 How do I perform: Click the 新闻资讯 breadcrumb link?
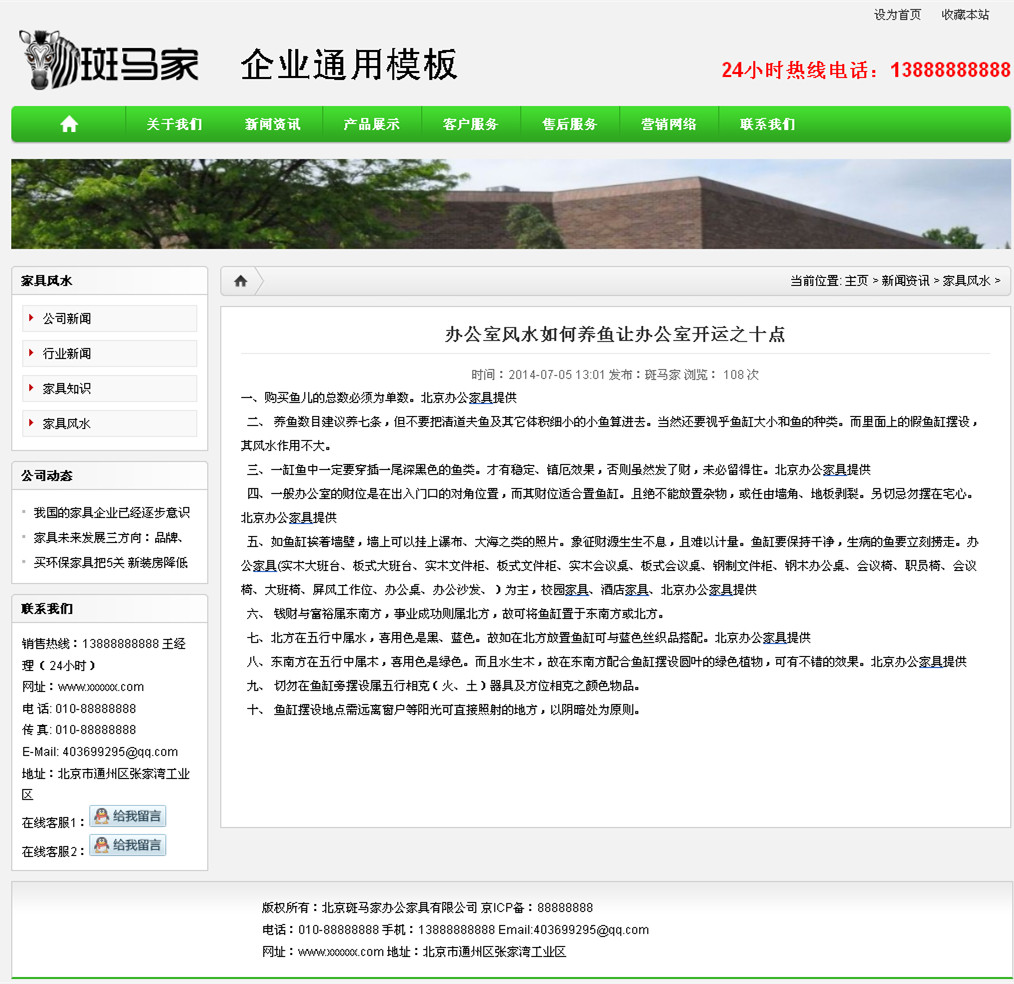coord(905,281)
